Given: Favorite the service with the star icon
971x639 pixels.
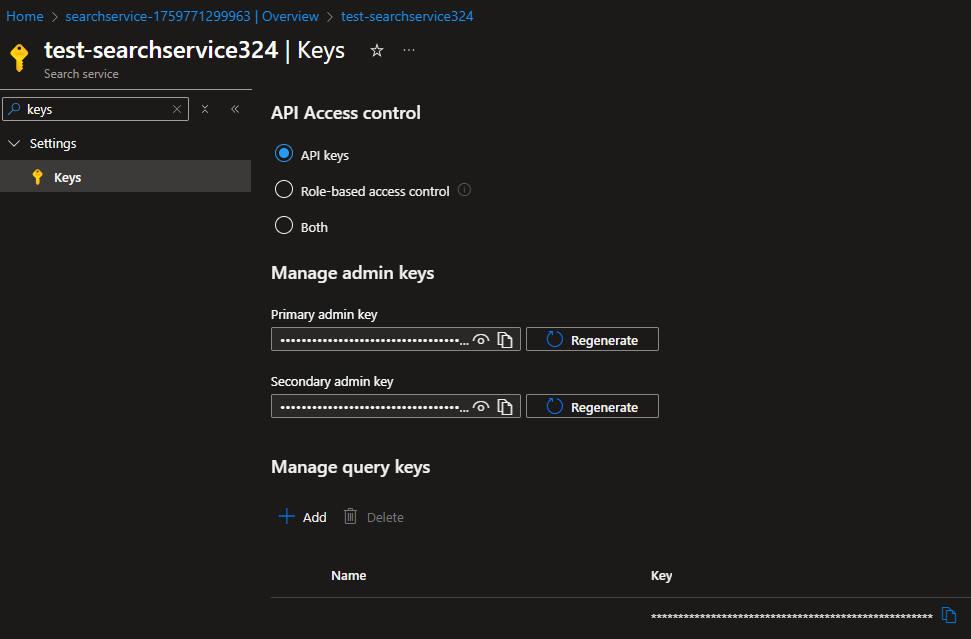Looking at the screenshot, I should pyautogui.click(x=377, y=51).
